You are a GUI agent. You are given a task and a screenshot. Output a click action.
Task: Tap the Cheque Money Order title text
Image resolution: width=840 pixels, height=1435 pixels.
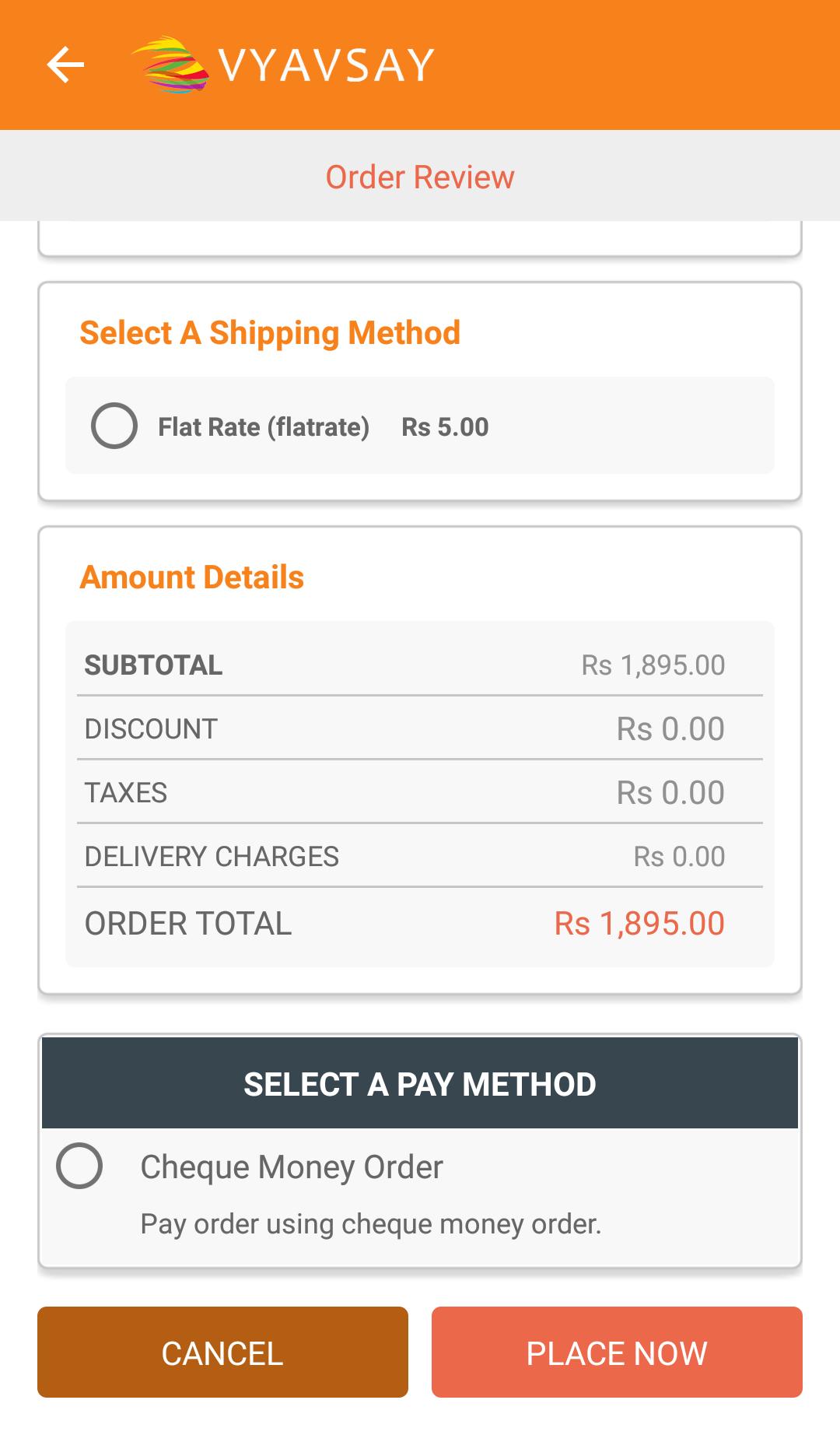(292, 1167)
